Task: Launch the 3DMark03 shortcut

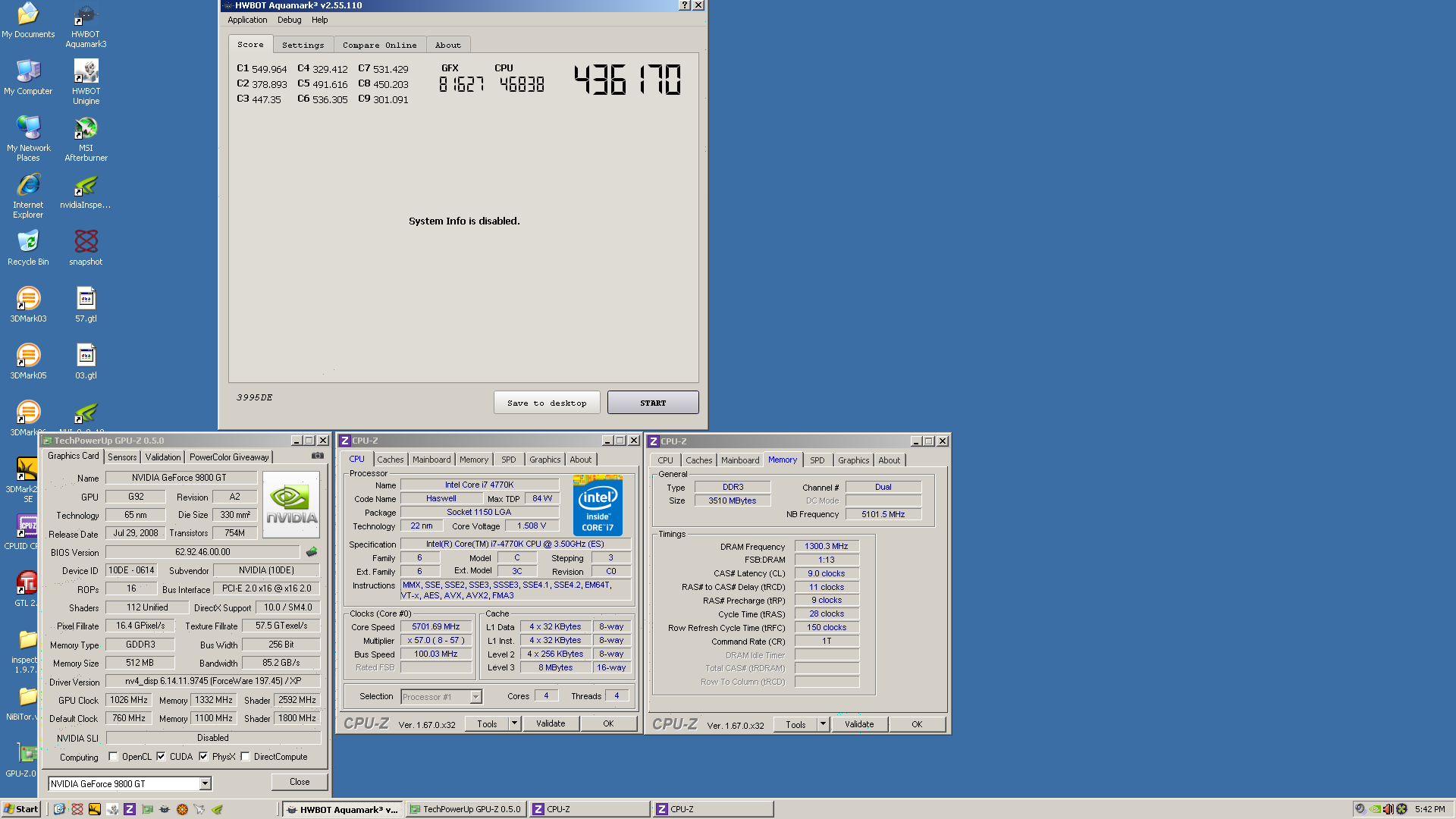Action: click(28, 305)
